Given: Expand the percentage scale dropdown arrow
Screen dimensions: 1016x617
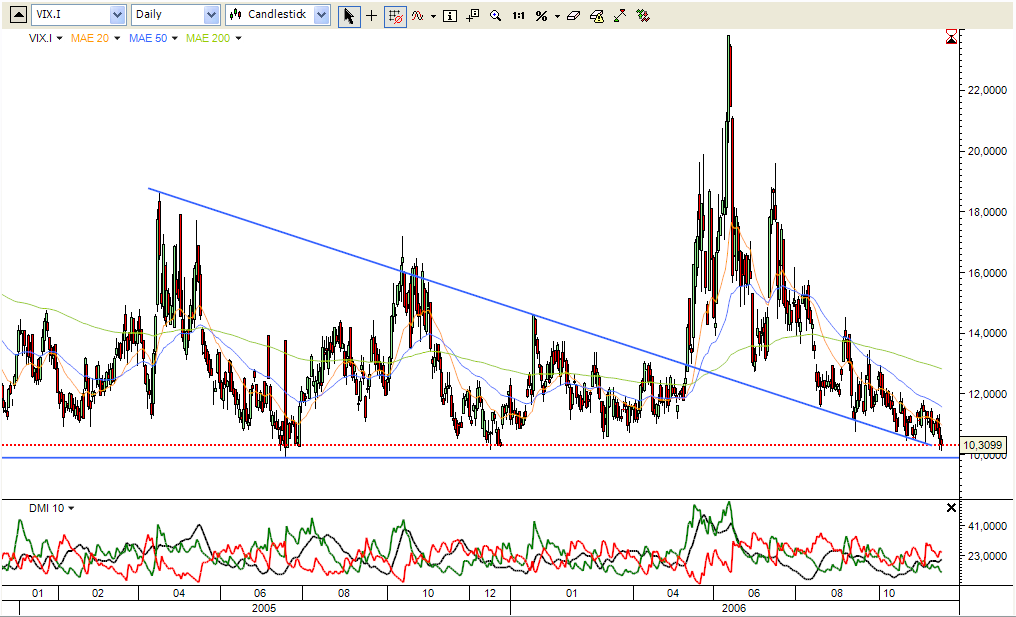Looking at the screenshot, I should pos(556,15).
